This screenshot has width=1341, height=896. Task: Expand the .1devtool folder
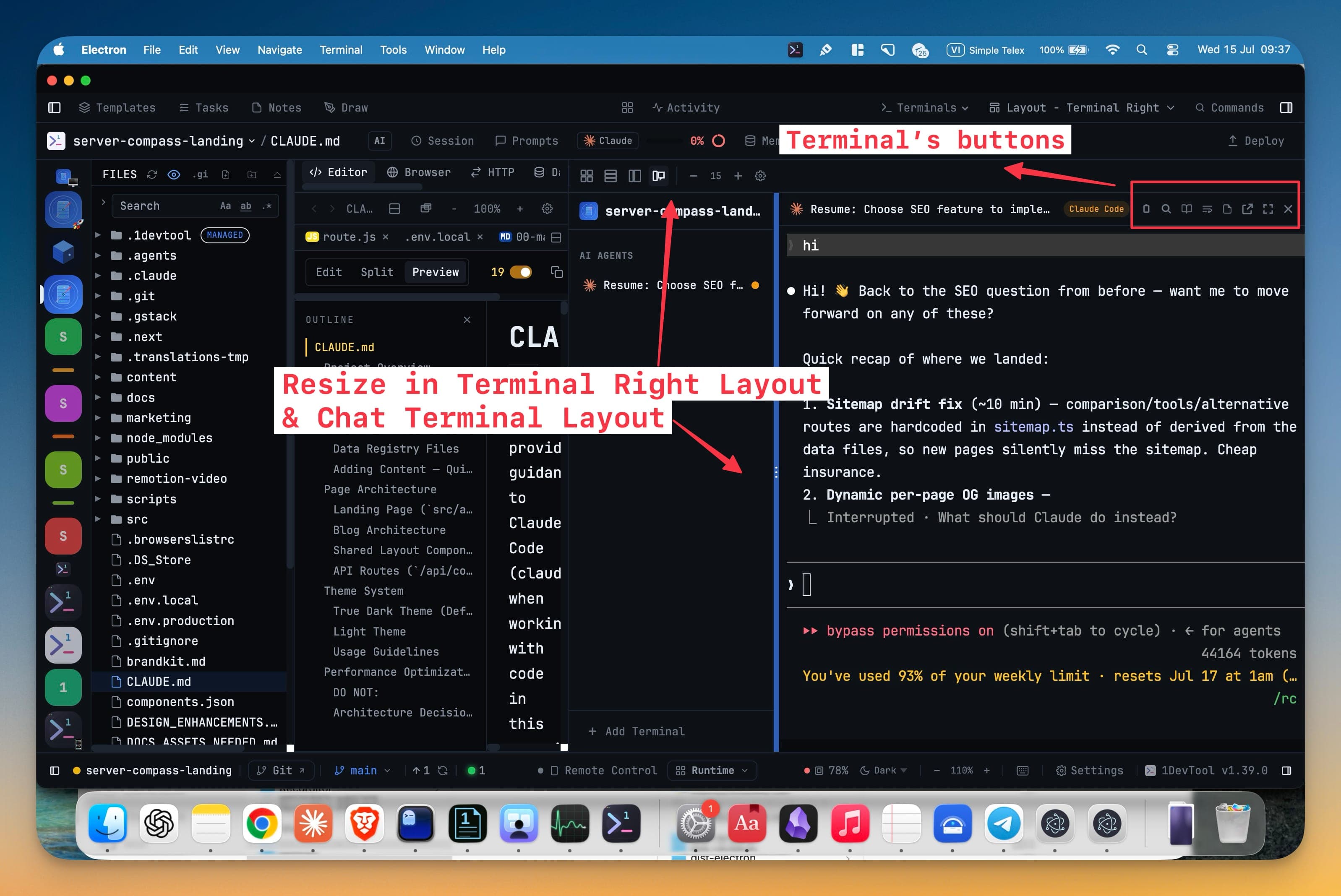[98, 235]
